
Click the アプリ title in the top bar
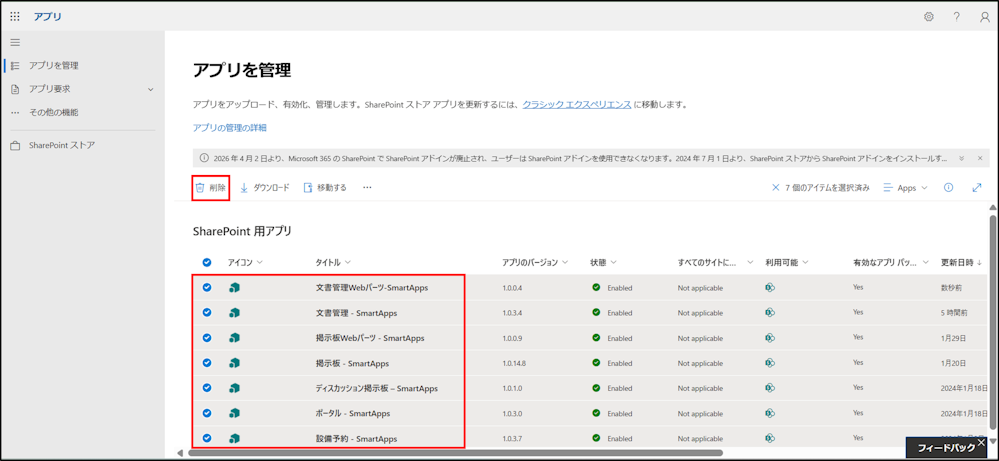[x=48, y=17]
